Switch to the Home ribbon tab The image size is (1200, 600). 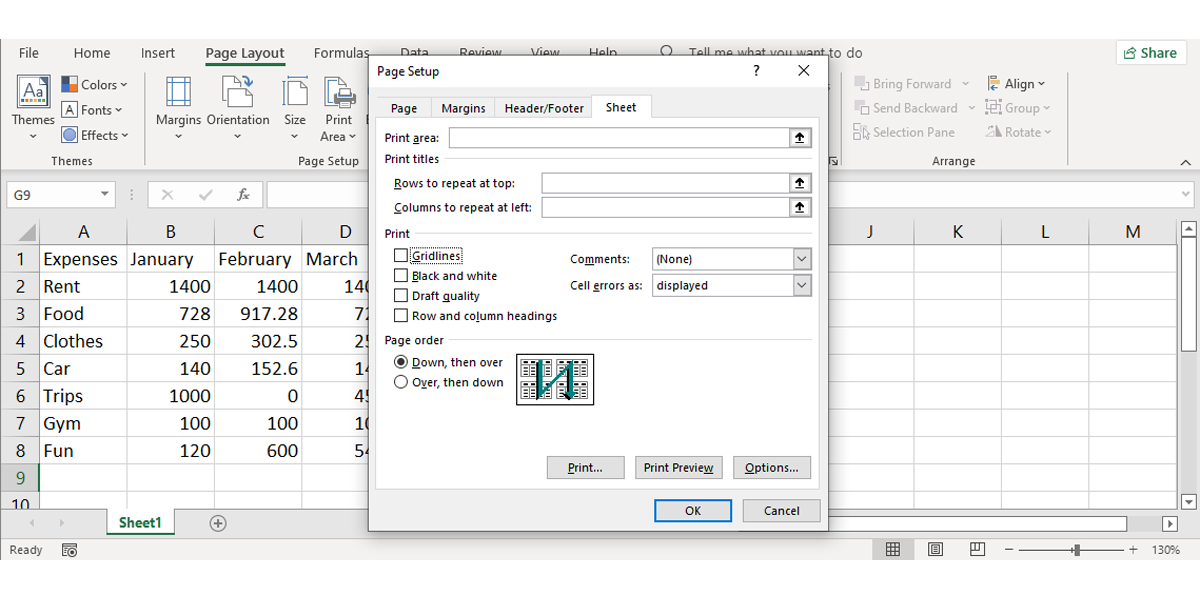click(x=92, y=53)
